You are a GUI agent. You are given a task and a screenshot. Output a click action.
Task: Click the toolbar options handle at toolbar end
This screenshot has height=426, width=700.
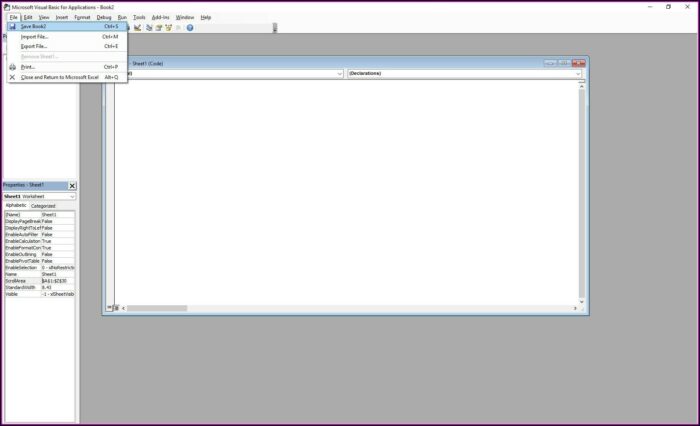[275, 28]
